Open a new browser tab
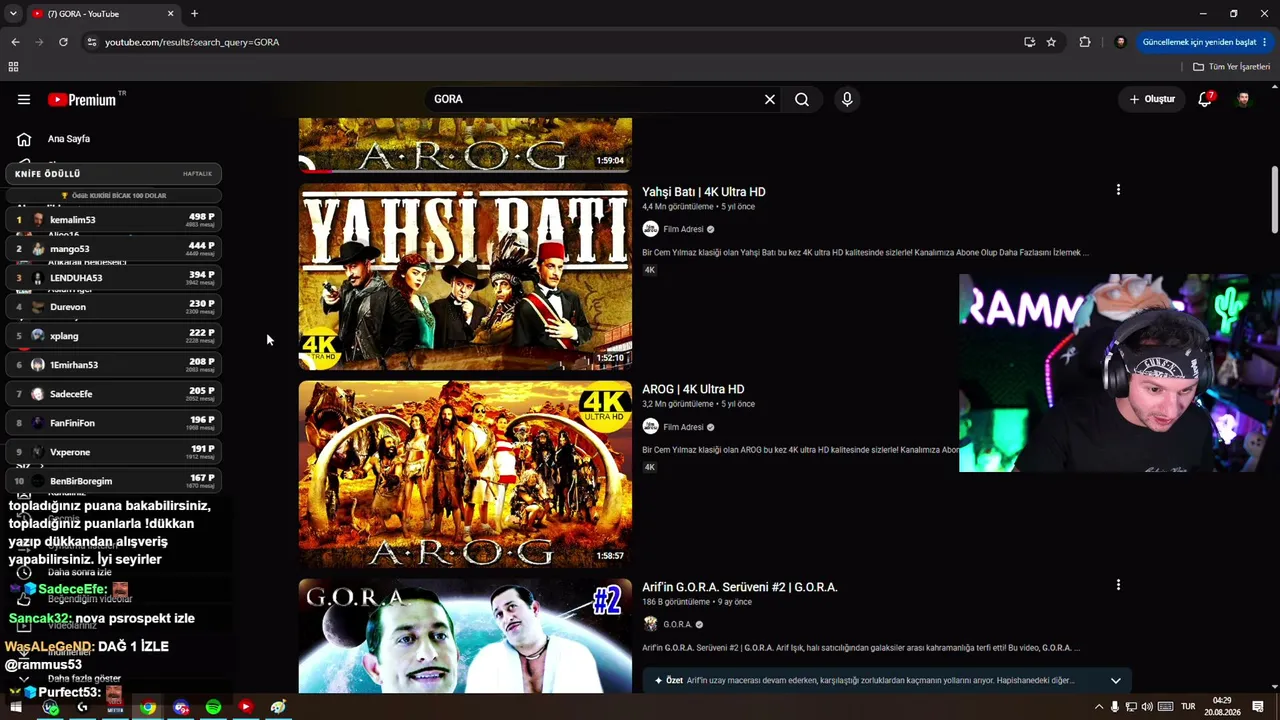 point(194,14)
